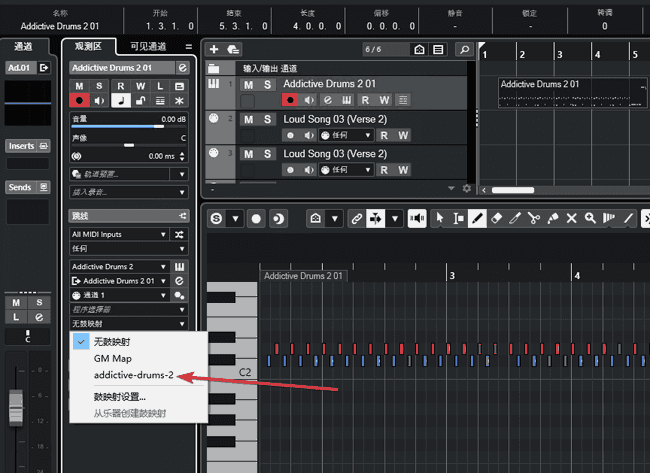This screenshot has width=650, height=473.
Task: Solo audio track 3 Loud Song 03
Action: click(x=267, y=154)
